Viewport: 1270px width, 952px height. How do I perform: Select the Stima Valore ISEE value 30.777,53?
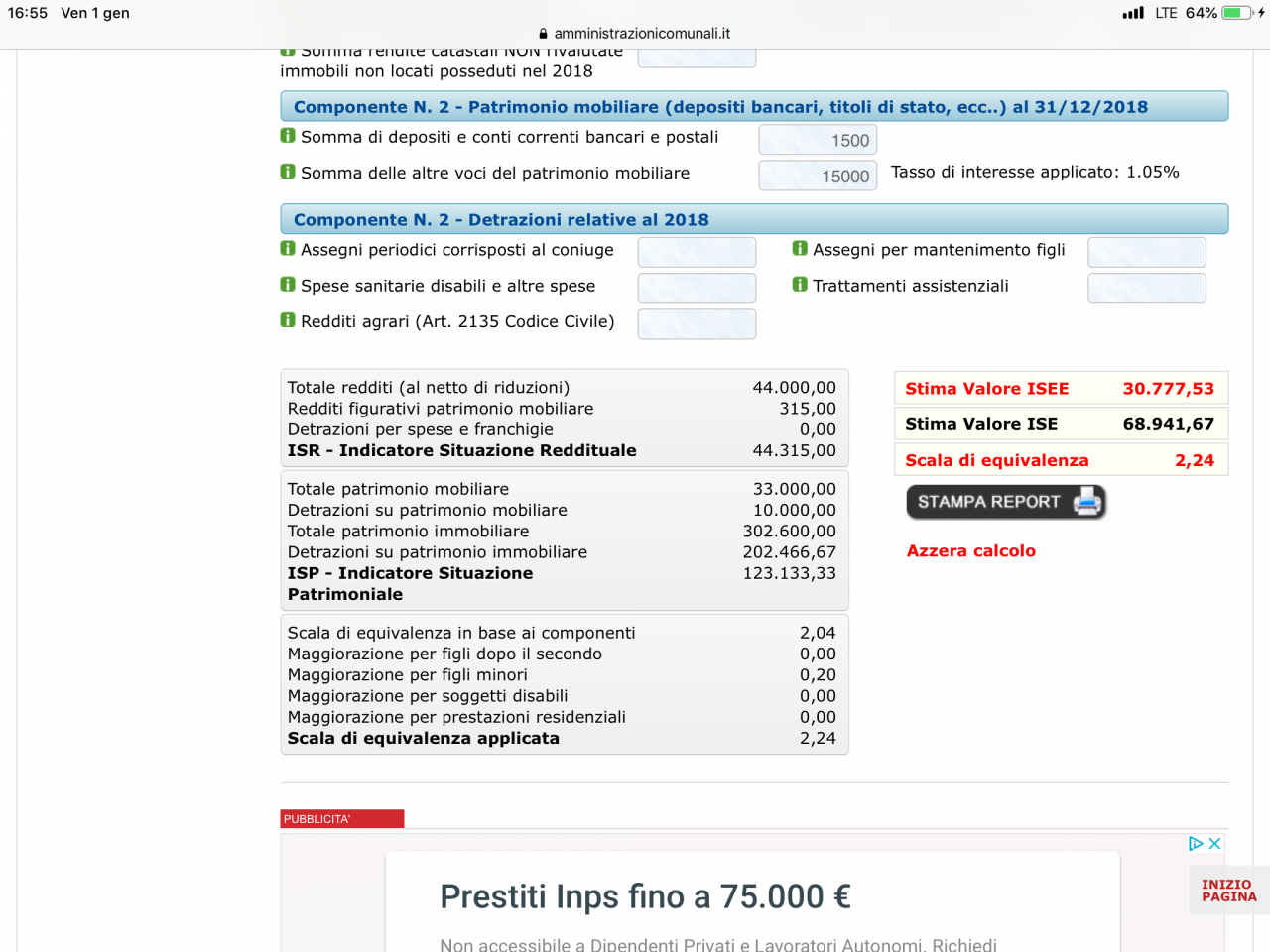tap(1169, 389)
